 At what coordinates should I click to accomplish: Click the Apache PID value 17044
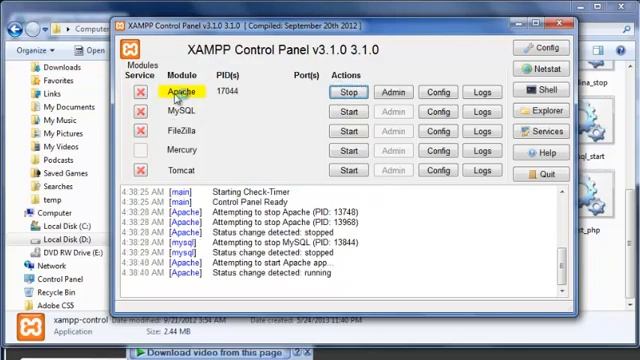(x=227, y=91)
